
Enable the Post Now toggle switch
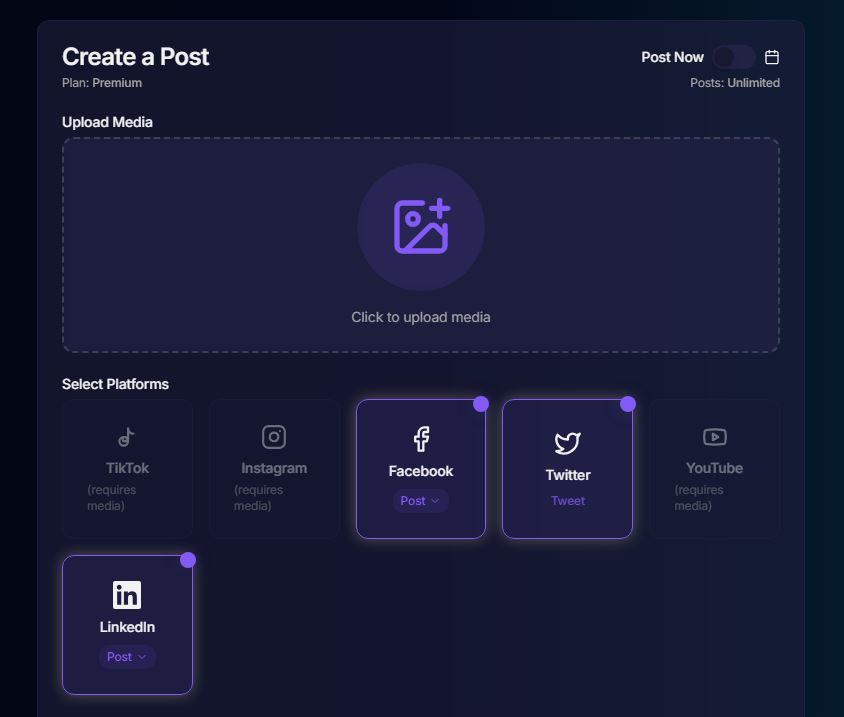733,57
